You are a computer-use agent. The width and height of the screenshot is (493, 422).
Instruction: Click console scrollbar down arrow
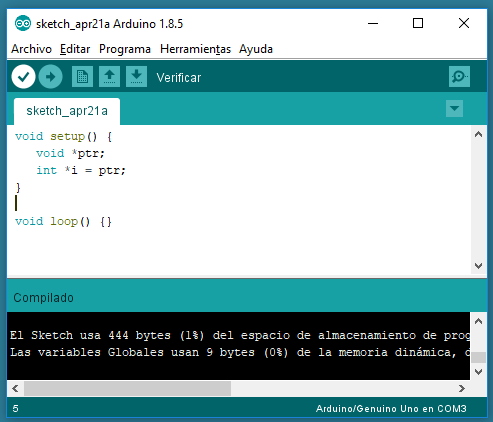478,372
